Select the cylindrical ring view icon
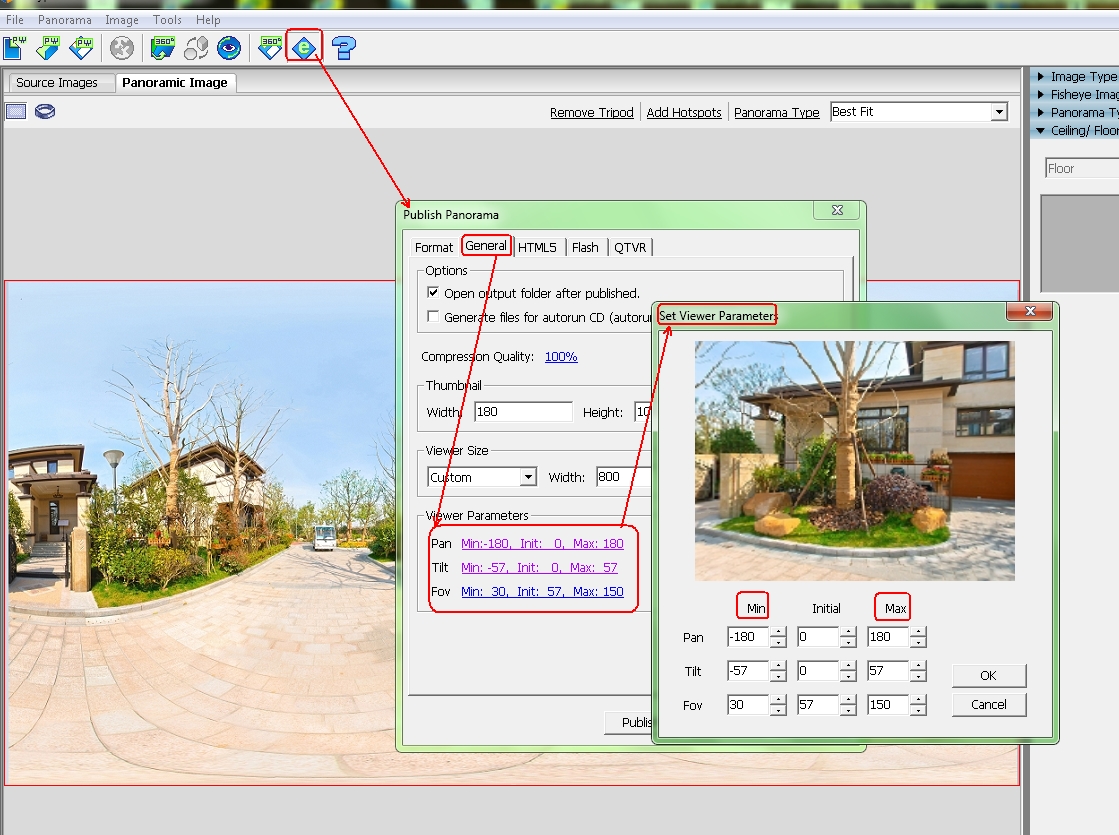This screenshot has height=835, width=1119. click(44, 112)
